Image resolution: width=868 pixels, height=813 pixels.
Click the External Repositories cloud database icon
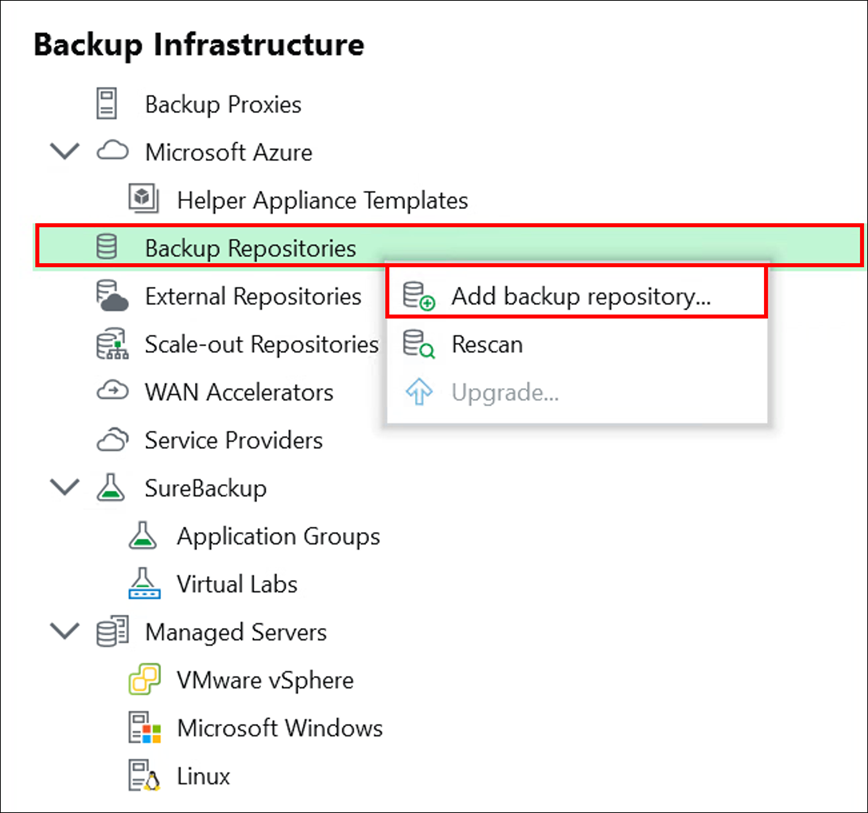point(111,296)
